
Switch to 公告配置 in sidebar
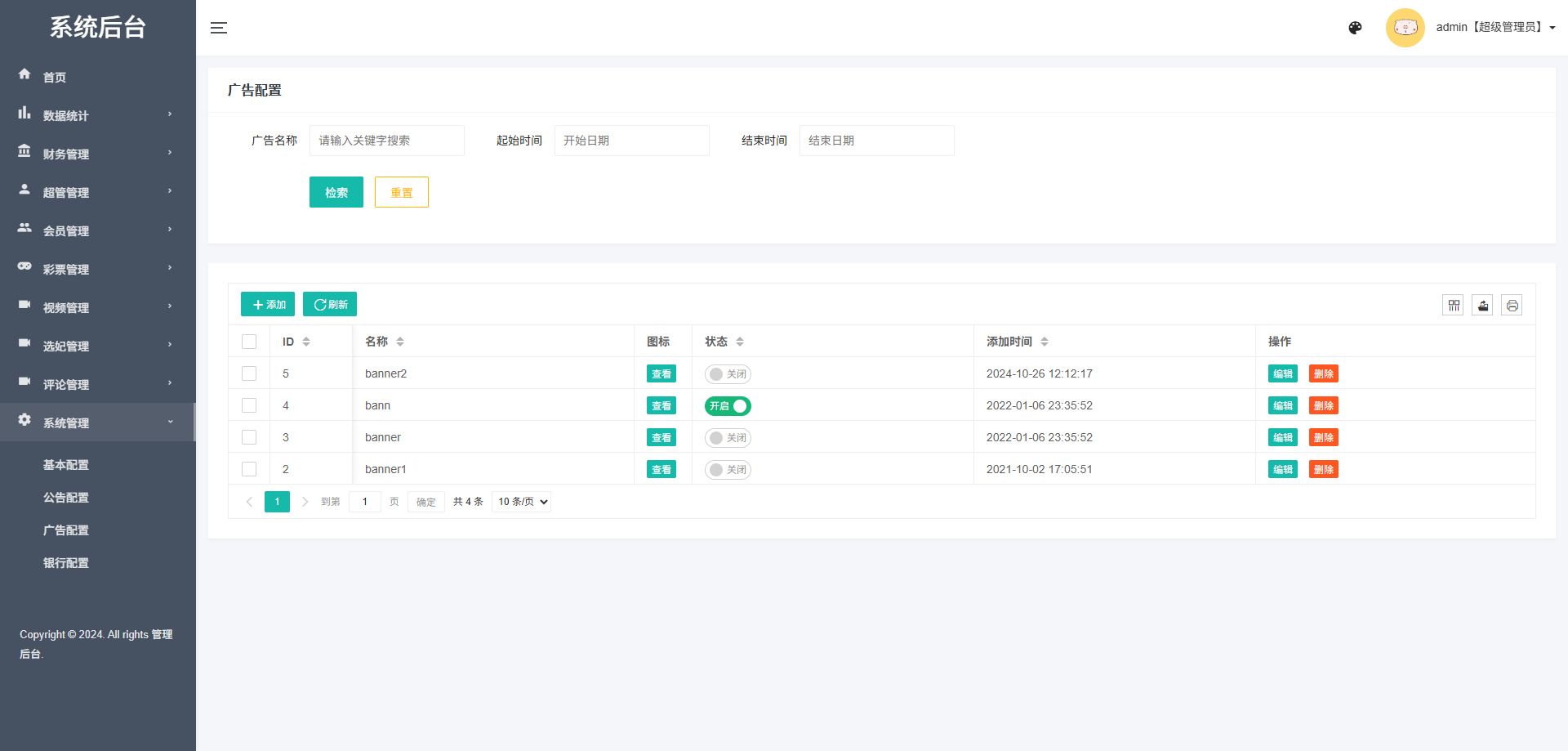click(66, 497)
